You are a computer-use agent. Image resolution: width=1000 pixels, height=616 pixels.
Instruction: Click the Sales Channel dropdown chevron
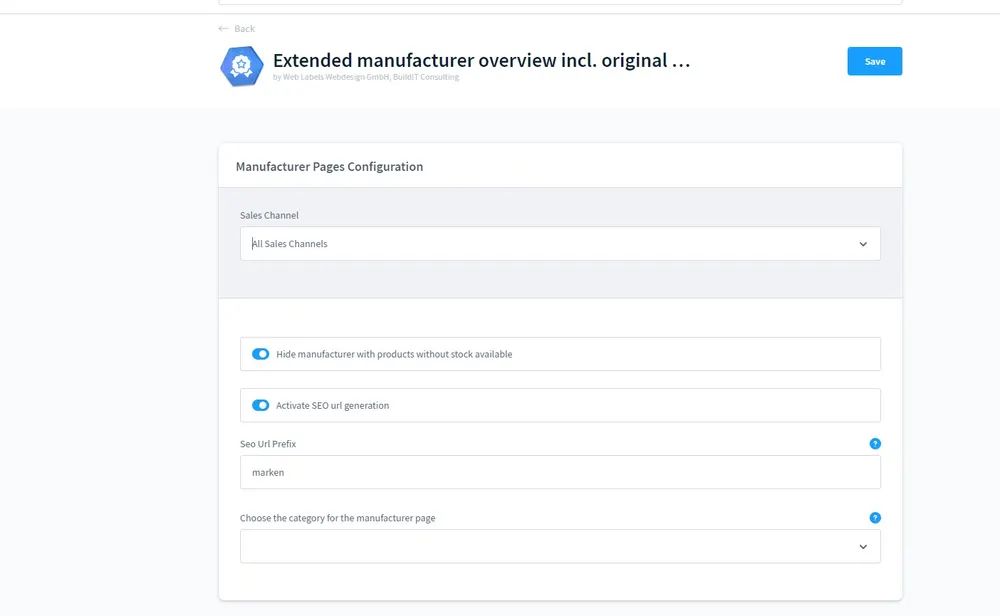point(863,244)
